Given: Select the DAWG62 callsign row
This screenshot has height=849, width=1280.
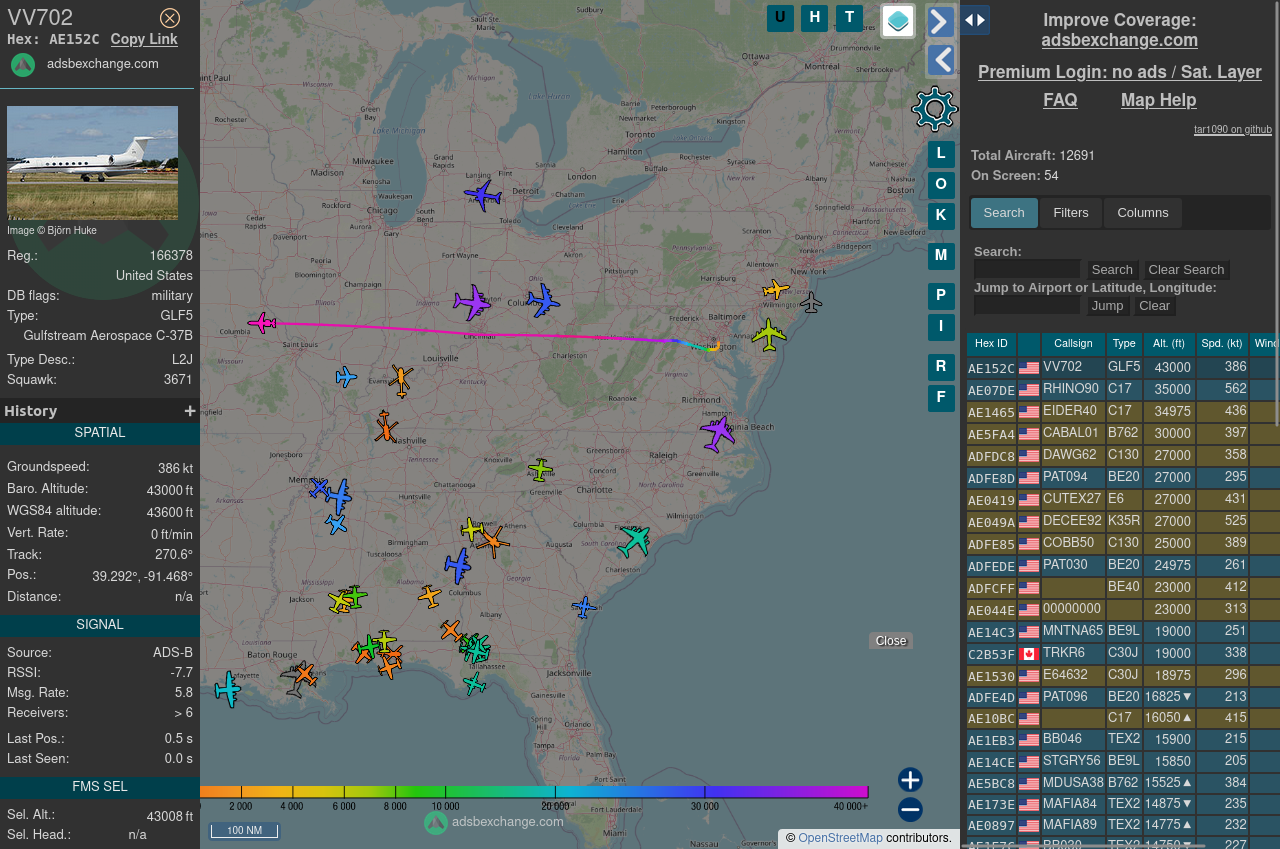Looking at the screenshot, I should (1123, 455).
